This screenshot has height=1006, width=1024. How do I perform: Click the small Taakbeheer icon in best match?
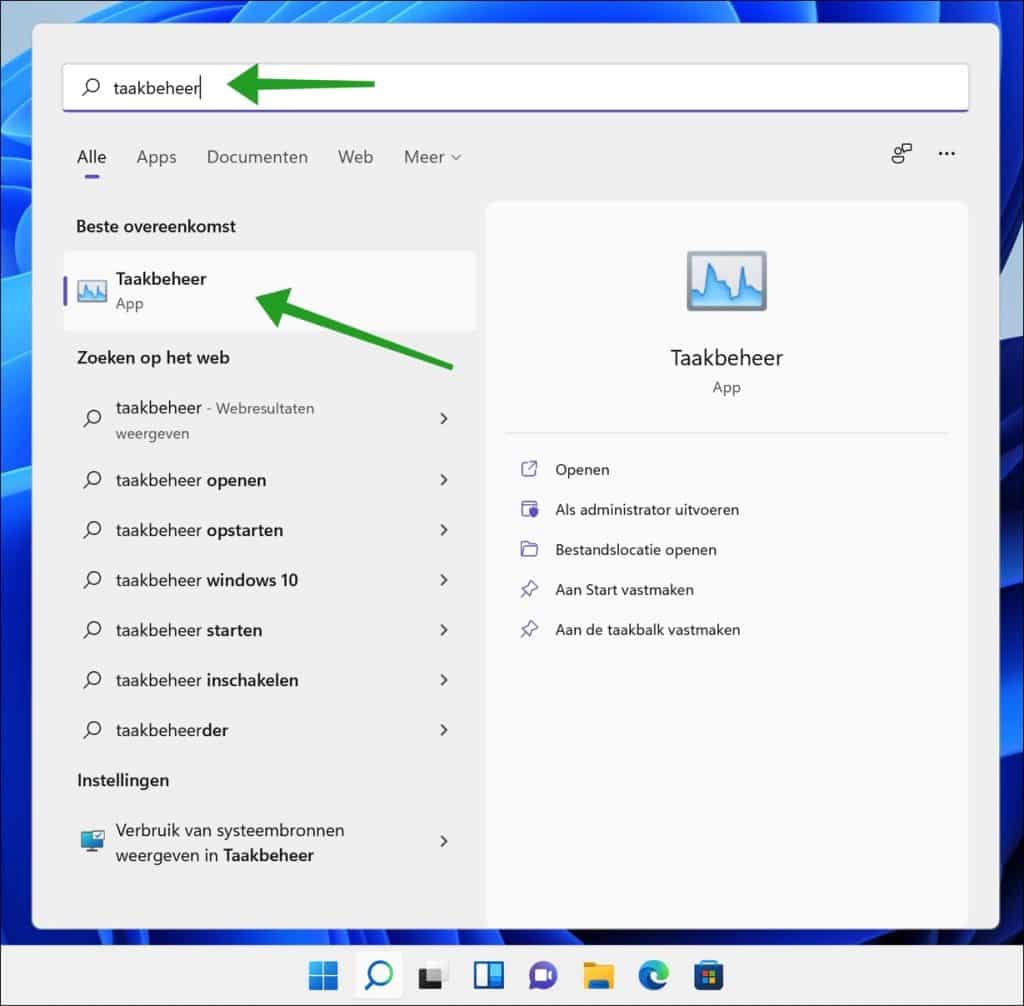92,291
